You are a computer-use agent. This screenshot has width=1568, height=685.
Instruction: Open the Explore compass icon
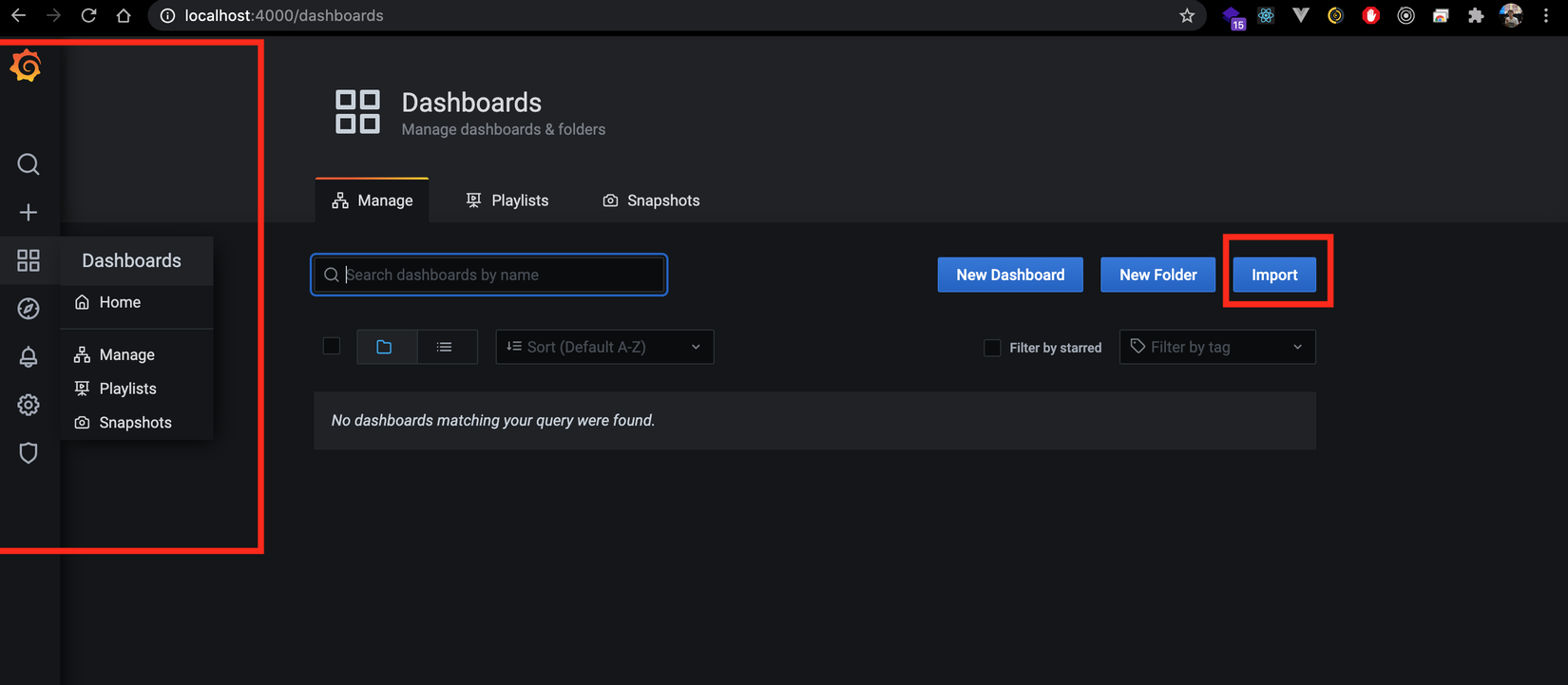tap(29, 309)
